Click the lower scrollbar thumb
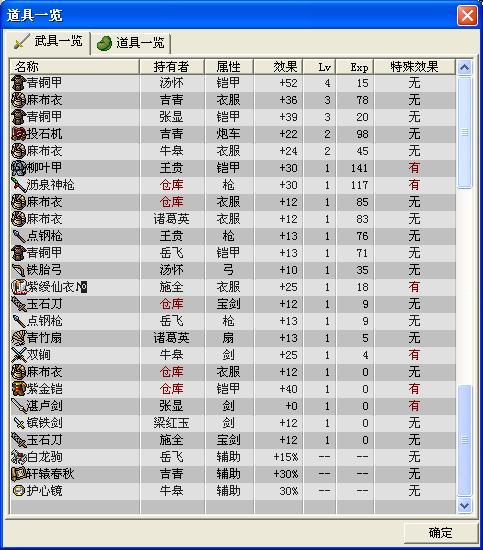This screenshot has width=483, height=550. pos(464,440)
